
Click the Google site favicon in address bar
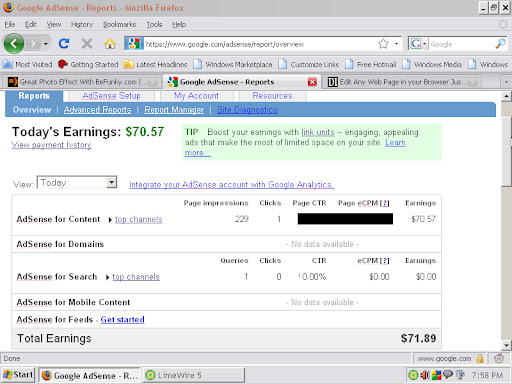pos(134,44)
